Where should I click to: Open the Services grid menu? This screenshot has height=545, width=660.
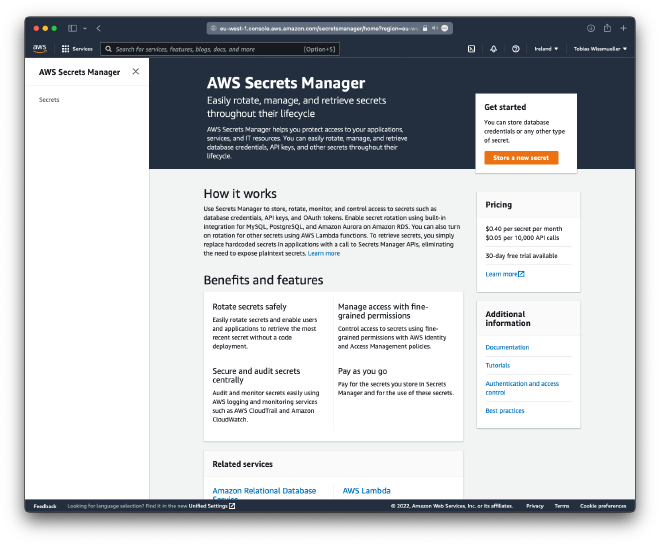click(x=77, y=48)
